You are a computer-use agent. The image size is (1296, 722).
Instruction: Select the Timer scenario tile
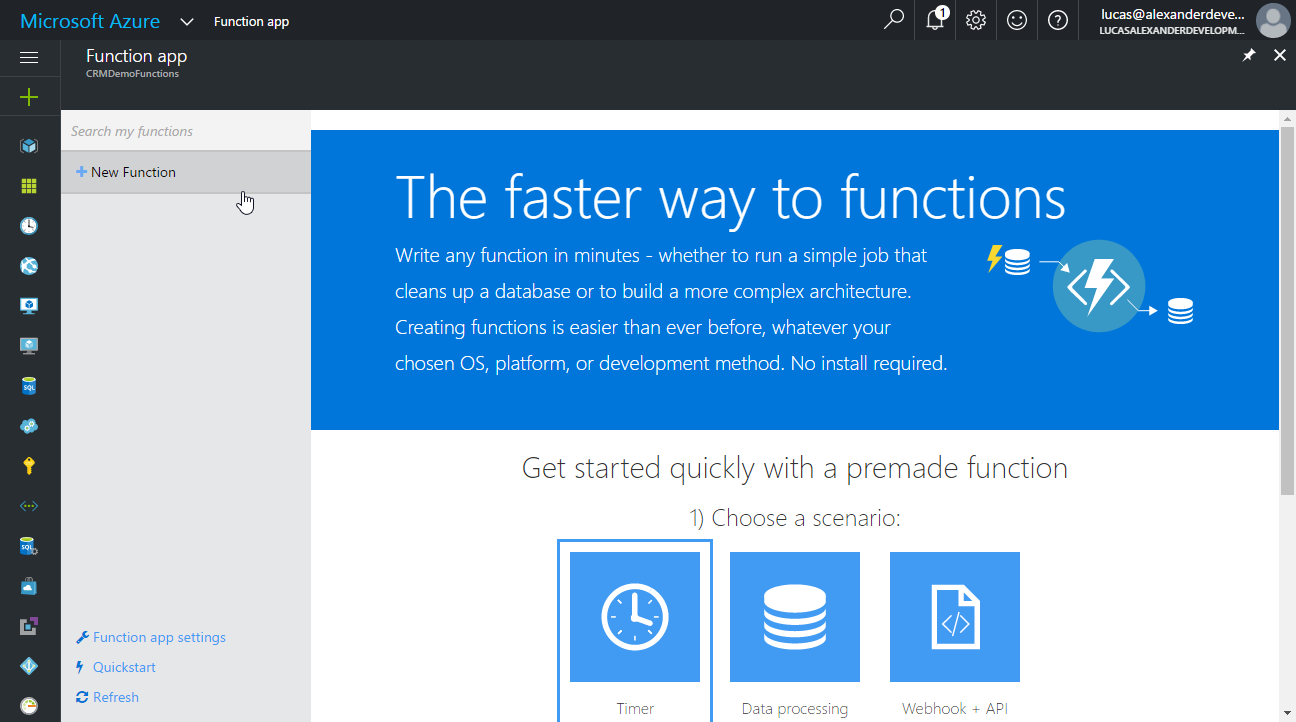coord(635,631)
